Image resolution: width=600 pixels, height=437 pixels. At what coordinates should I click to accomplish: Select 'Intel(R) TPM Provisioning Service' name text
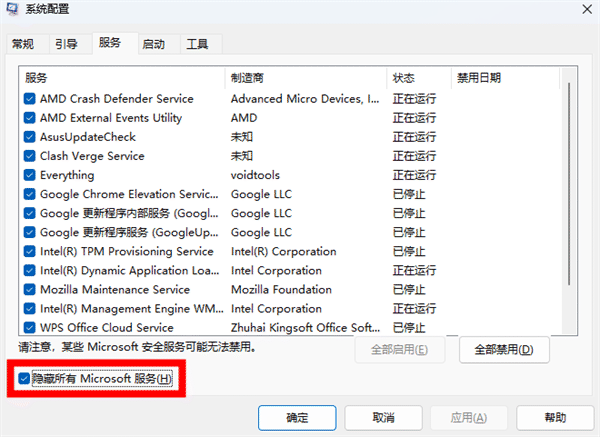[x=127, y=251]
